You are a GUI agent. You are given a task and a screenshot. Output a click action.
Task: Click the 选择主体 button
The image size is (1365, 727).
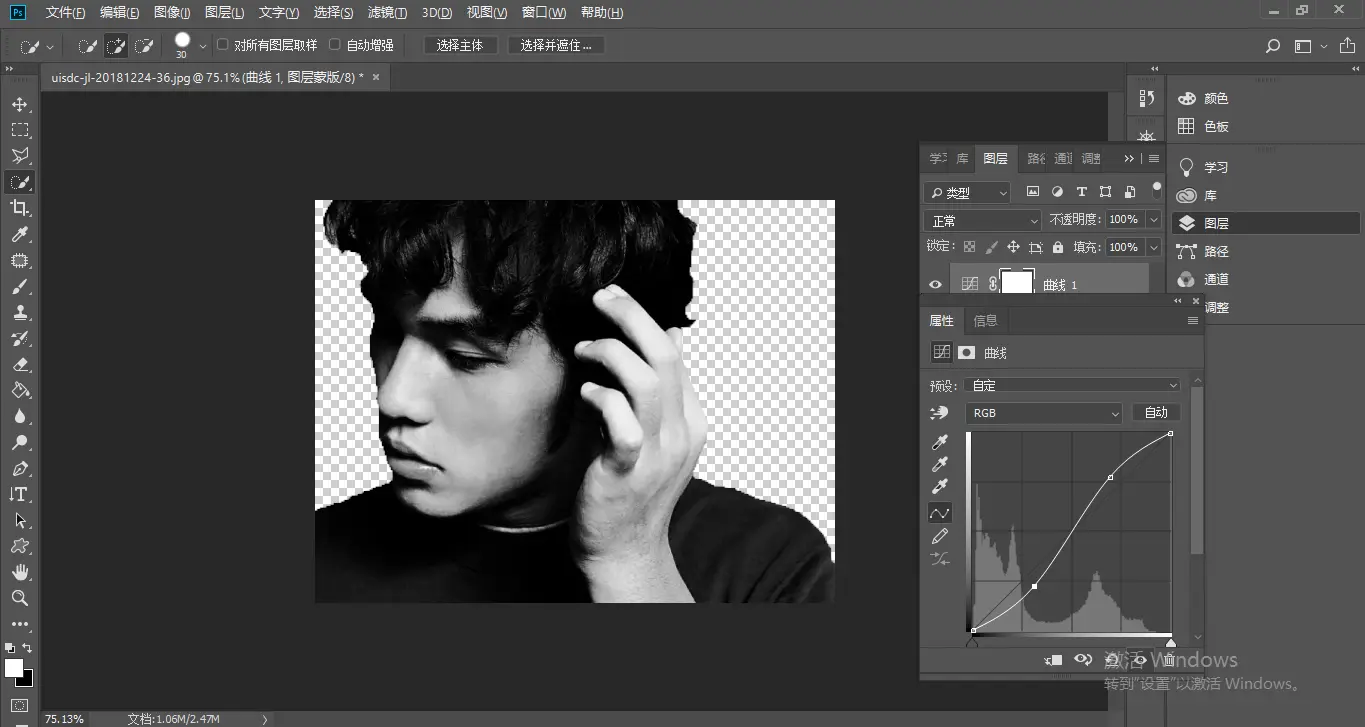pos(460,46)
